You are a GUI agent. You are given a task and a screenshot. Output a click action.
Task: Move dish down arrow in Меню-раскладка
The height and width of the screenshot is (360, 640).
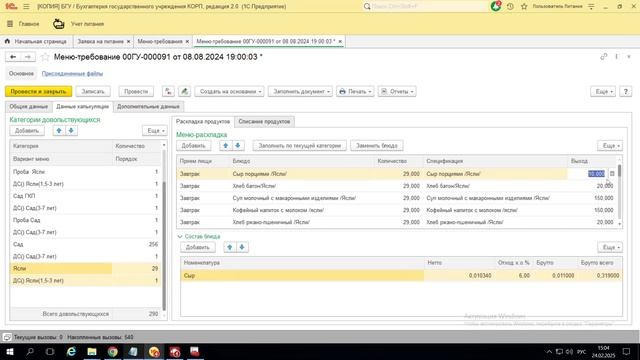pos(238,146)
